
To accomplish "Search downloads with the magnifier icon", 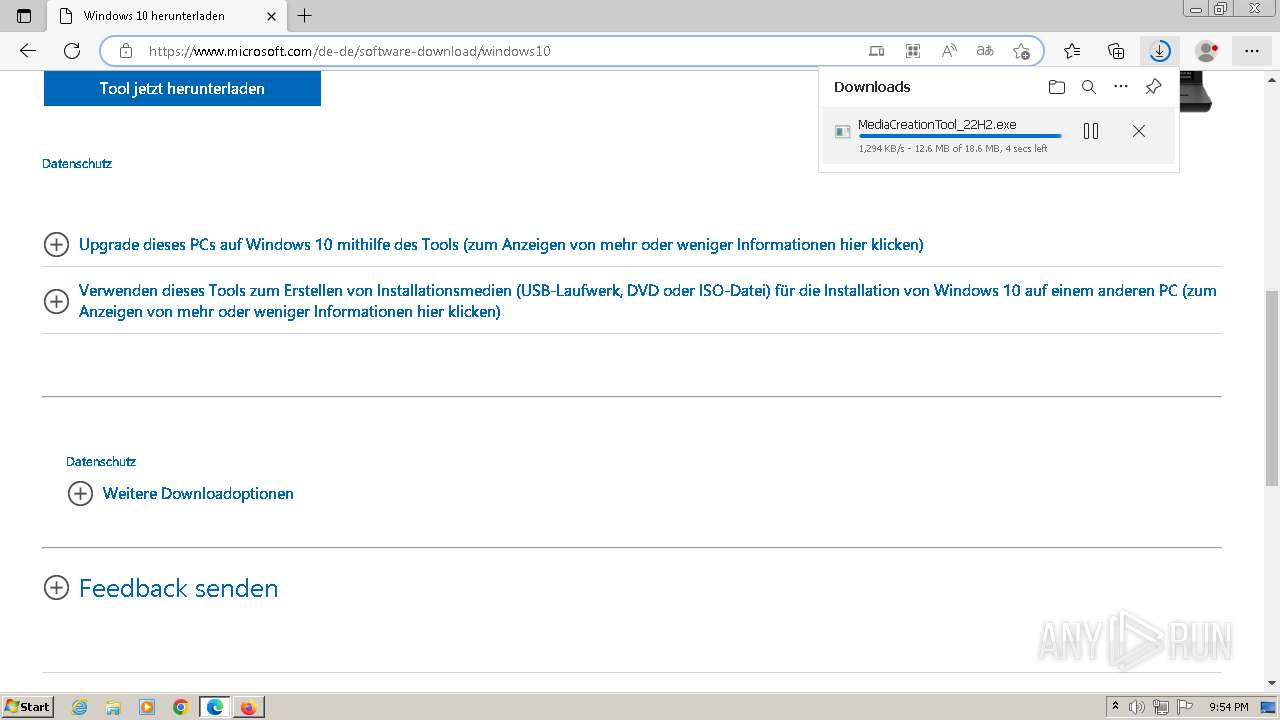I will [1089, 87].
